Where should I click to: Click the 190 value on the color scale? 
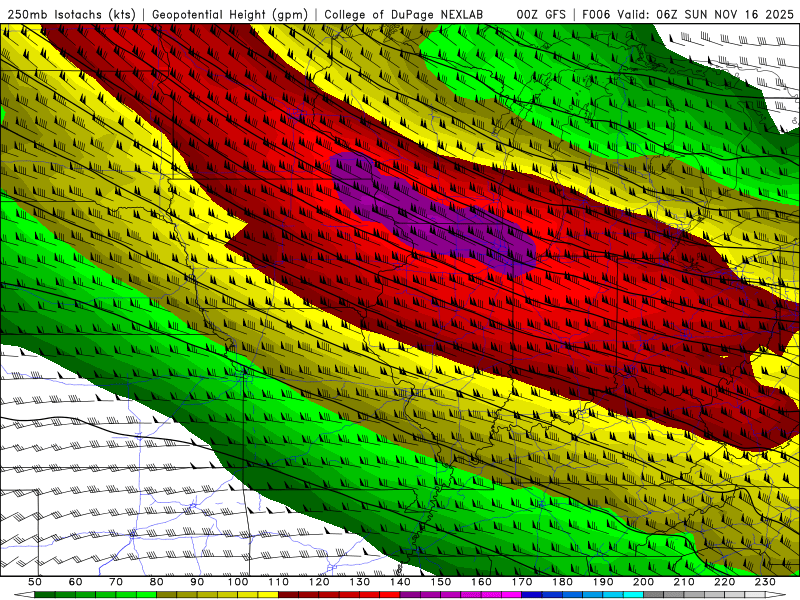click(x=603, y=582)
